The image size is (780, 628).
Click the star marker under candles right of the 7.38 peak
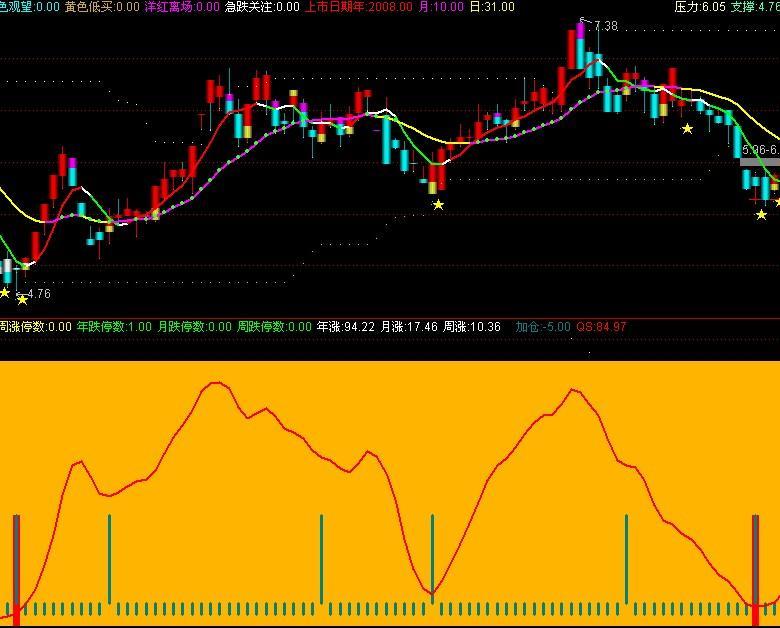click(x=687, y=129)
